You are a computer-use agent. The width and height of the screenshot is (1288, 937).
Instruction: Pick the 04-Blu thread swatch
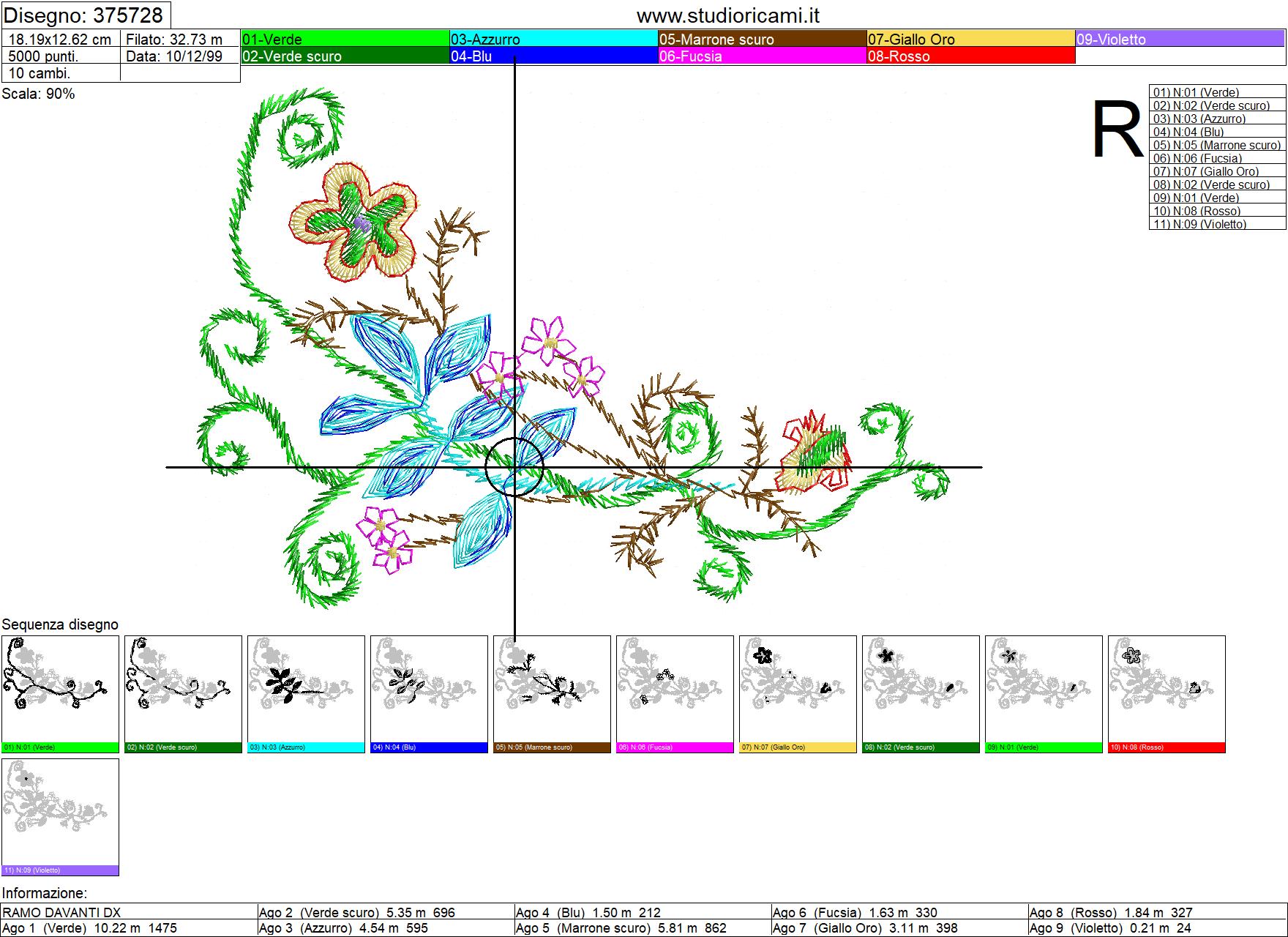point(554,56)
